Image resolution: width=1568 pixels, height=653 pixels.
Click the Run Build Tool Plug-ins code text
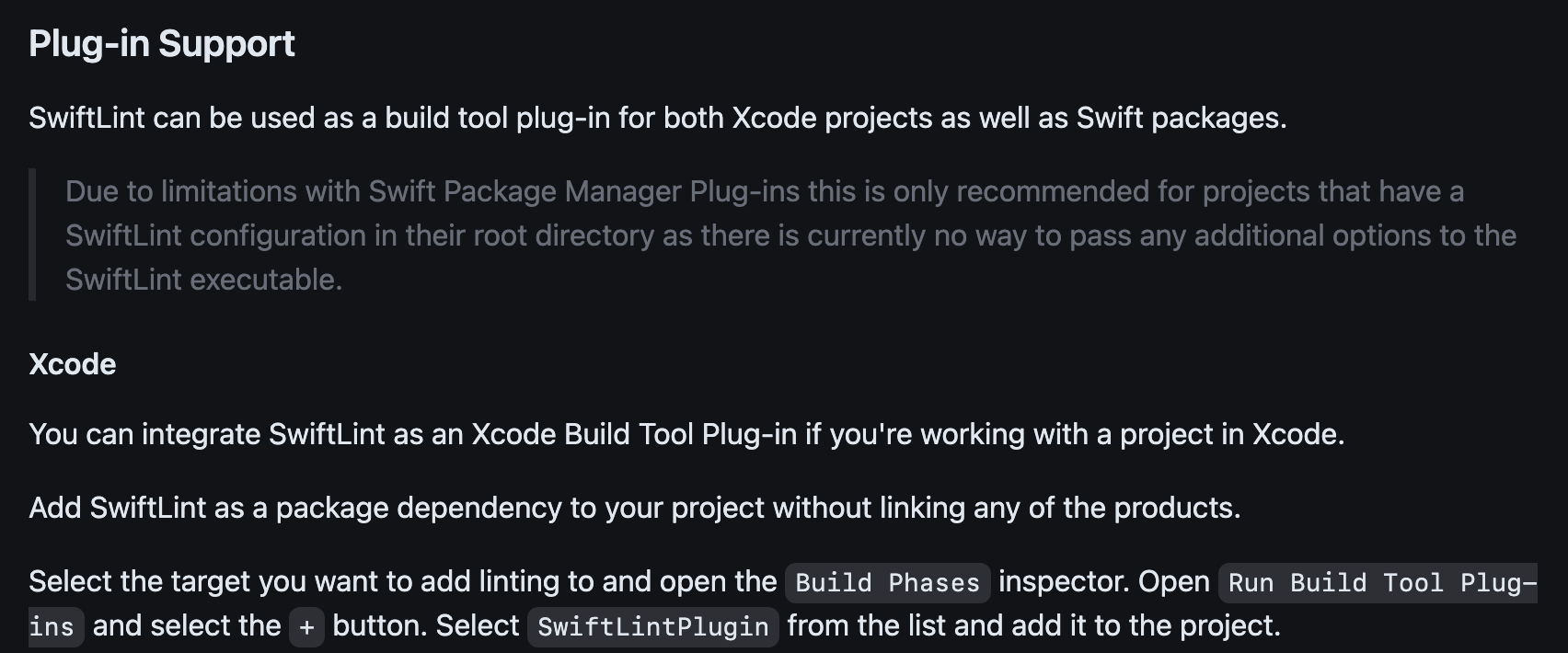(x=1378, y=582)
